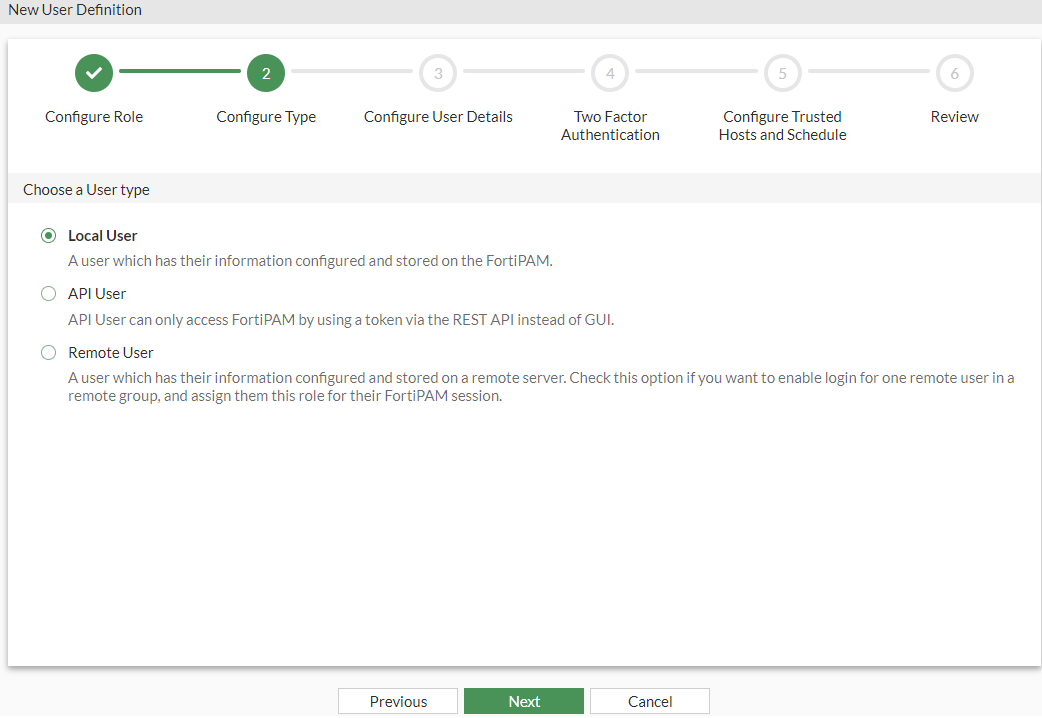The image size is (1042, 718).
Task: Click the step 2 Configure Type circle
Action: click(x=266, y=72)
